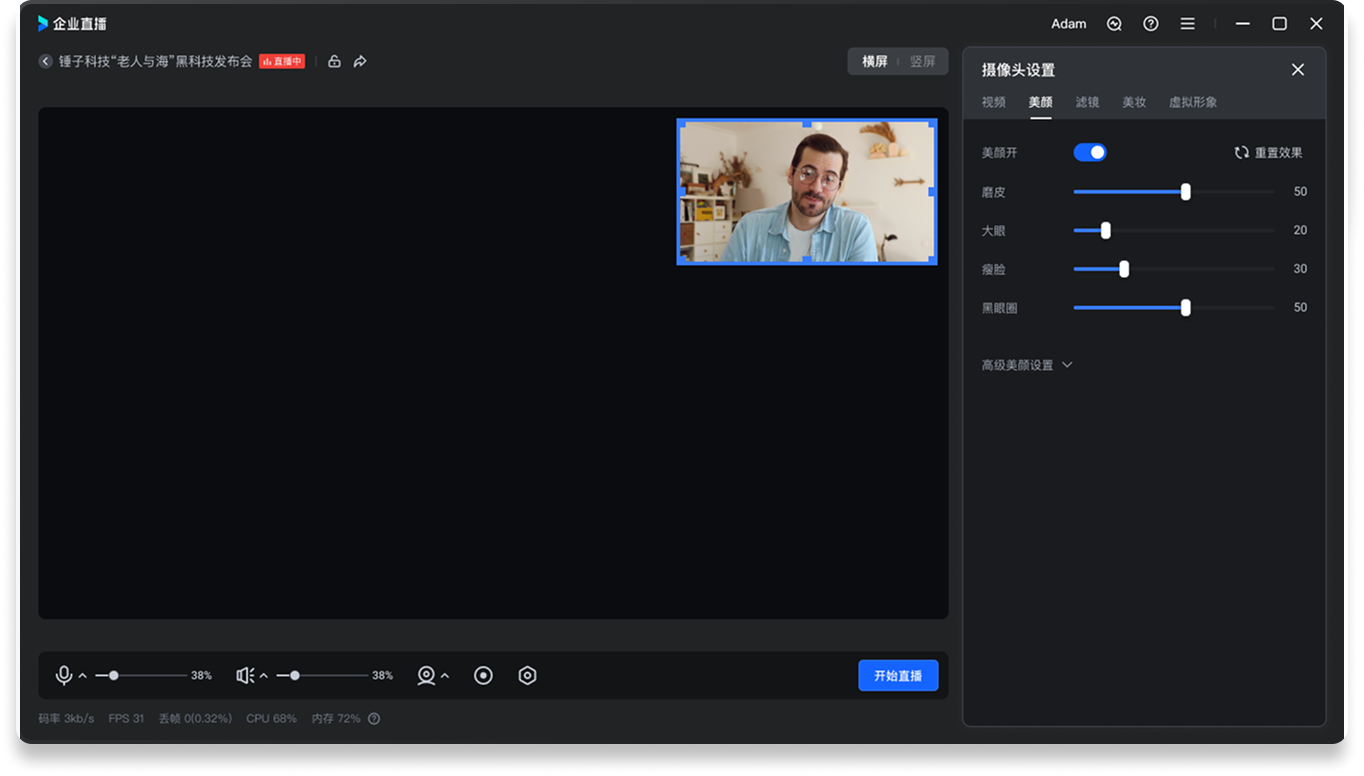Click the 磨皮 slider handle

pyautogui.click(x=1185, y=192)
